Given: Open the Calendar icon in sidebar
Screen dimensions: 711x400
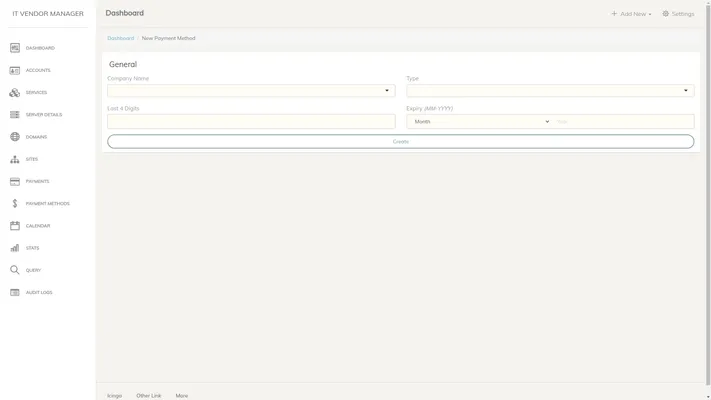Looking at the screenshot, I should [x=15, y=226].
